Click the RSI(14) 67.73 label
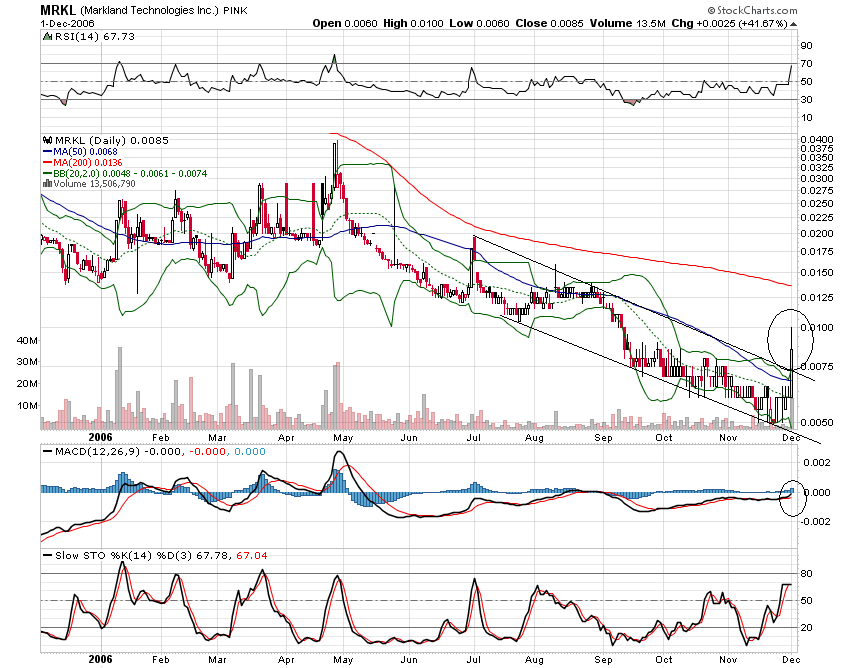Screen dimensions: 850x668 pyautogui.click(x=95, y=37)
